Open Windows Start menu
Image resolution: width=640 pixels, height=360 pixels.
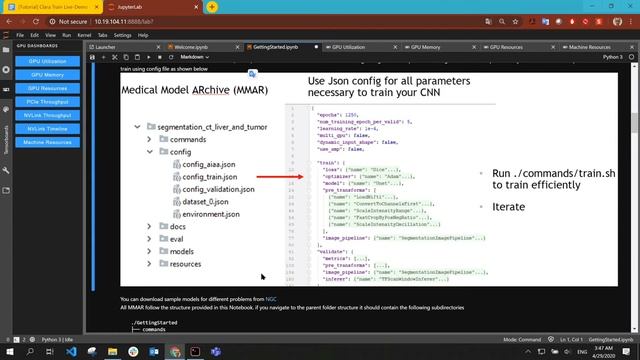[x=9, y=351]
